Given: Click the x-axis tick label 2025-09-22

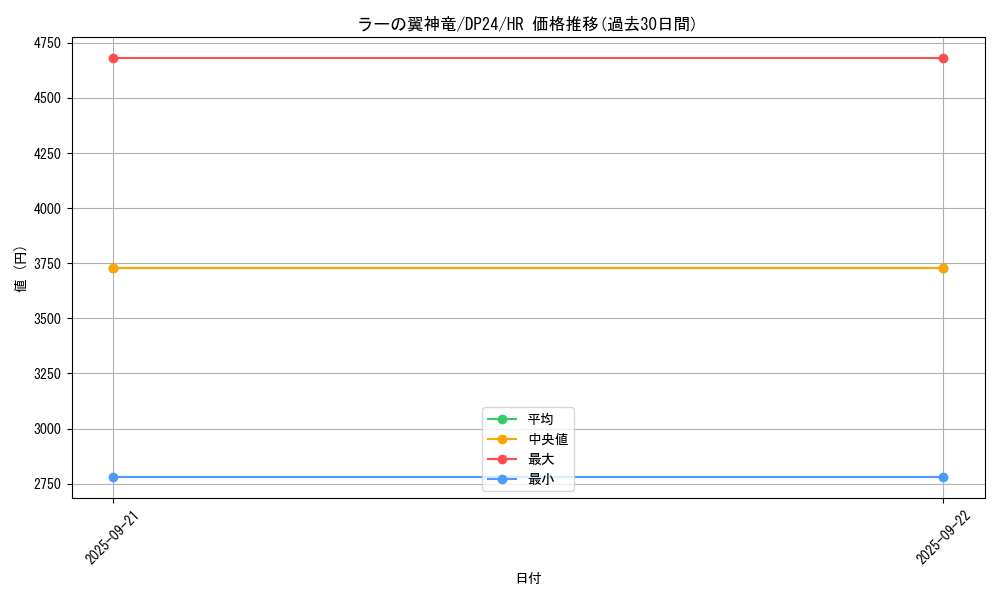Looking at the screenshot, I should (x=943, y=538).
